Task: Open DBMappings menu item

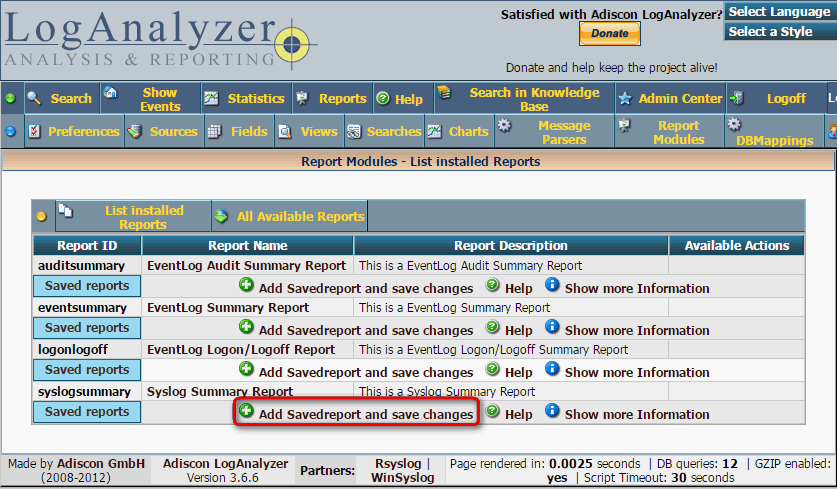Action: (x=775, y=140)
